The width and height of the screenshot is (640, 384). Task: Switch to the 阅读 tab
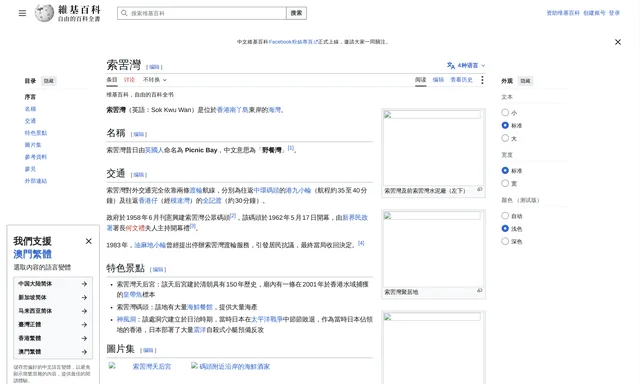point(420,80)
